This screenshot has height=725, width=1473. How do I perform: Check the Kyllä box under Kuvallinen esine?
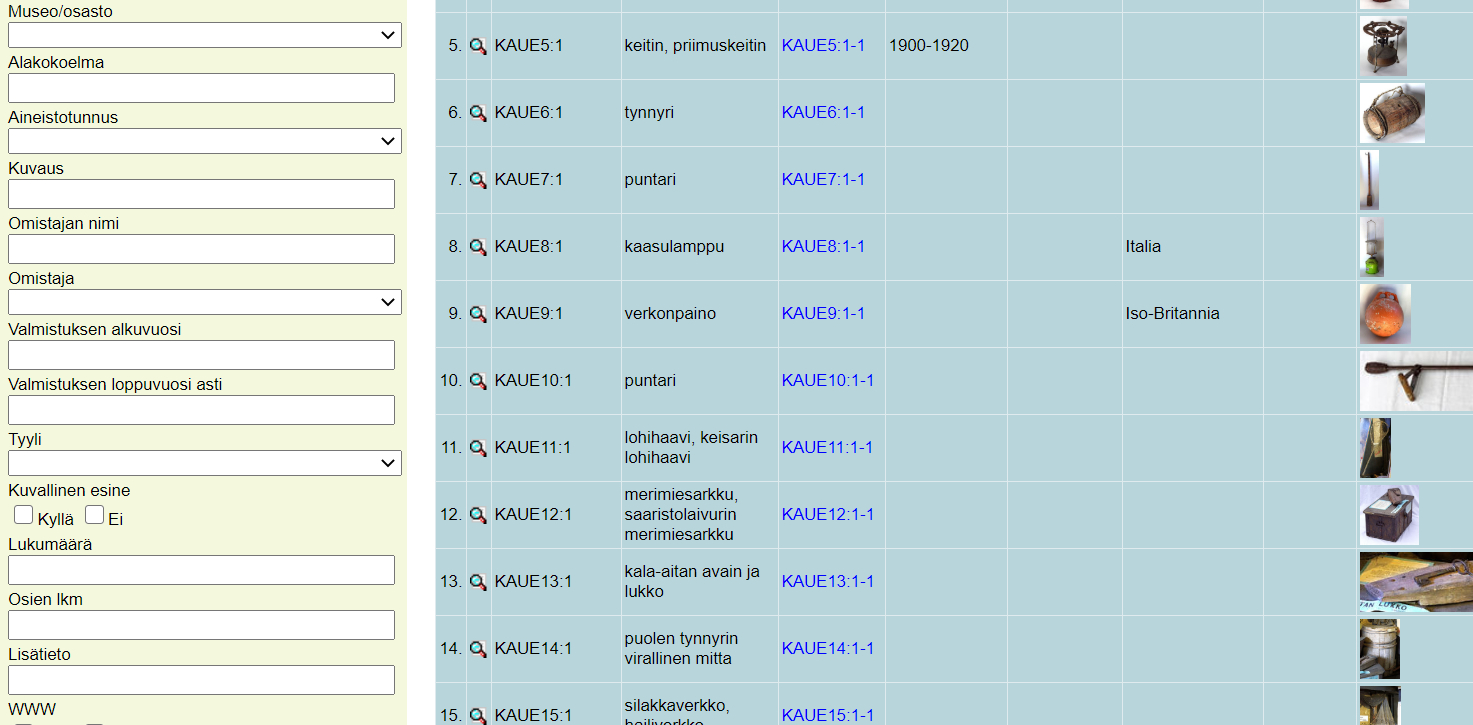[23, 515]
